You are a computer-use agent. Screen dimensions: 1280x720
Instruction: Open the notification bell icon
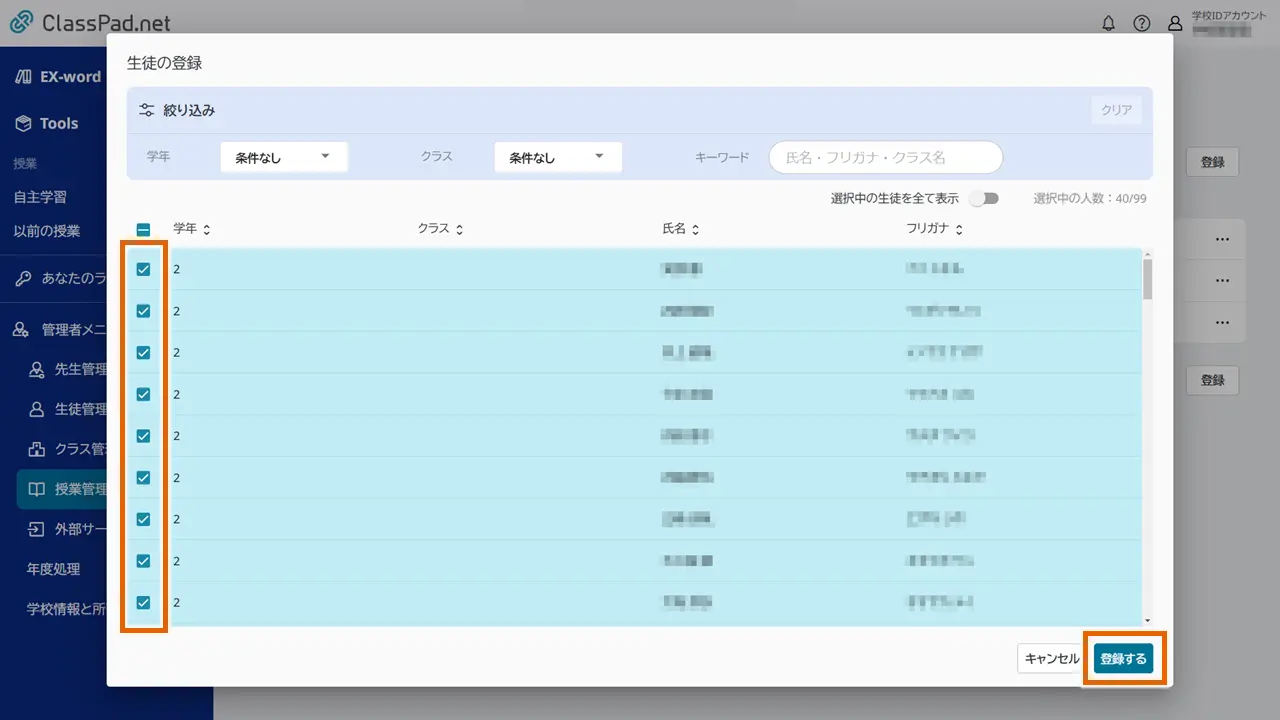click(1109, 23)
